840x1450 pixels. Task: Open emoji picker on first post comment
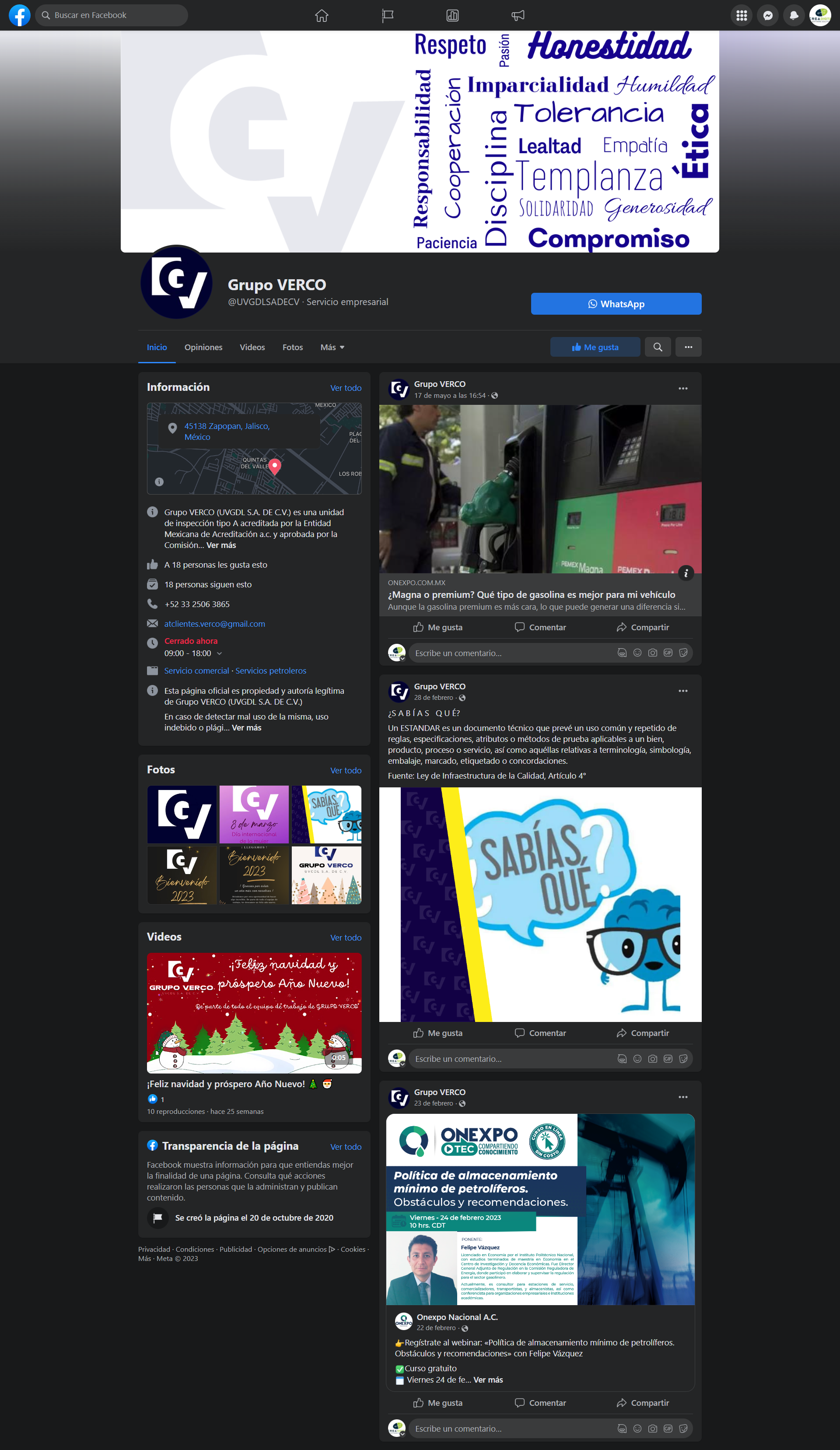(x=637, y=653)
